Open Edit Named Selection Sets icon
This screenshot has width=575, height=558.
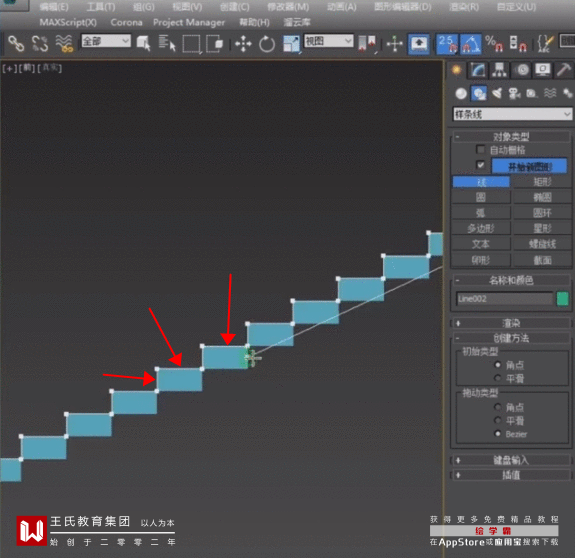(x=545, y=44)
